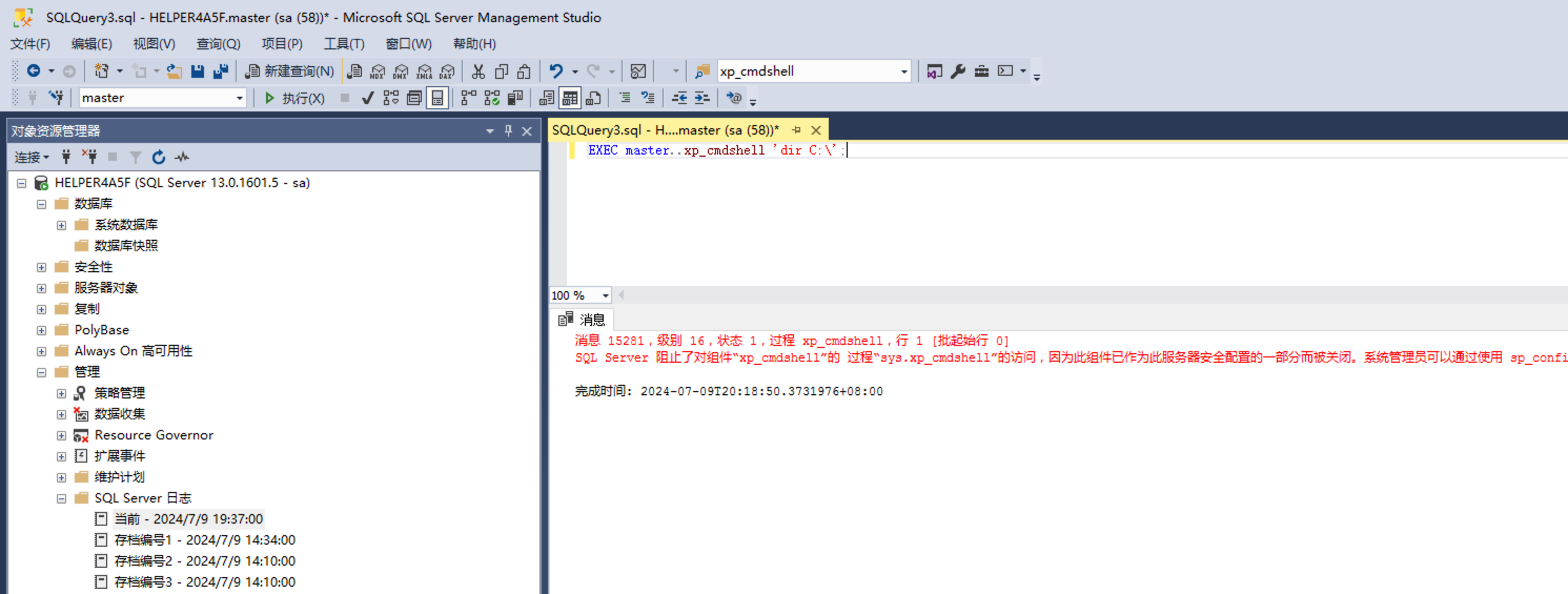
Task: Click the 新建查询(N) button
Action: (290, 71)
